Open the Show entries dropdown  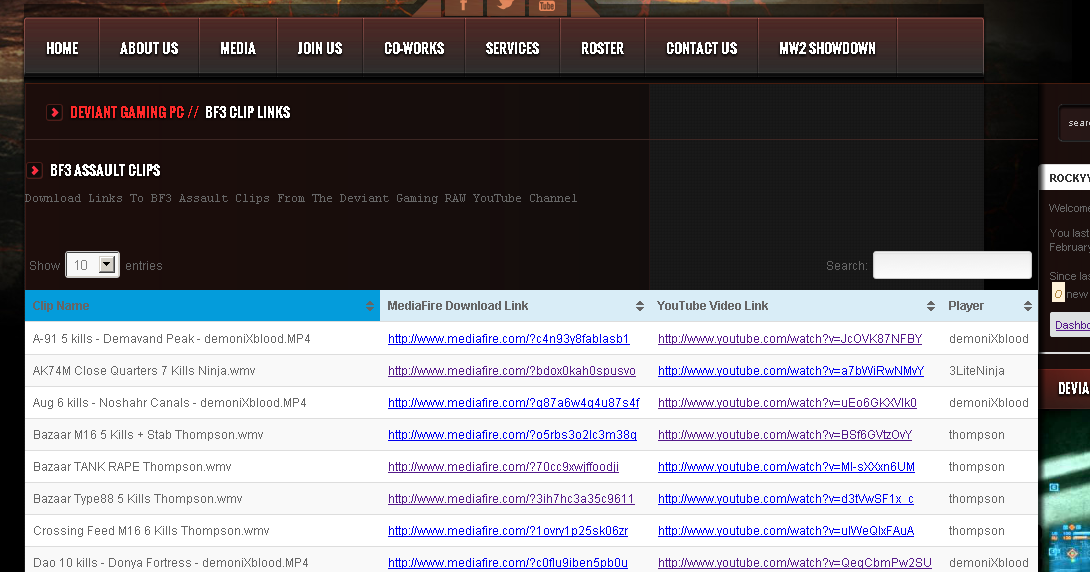[x=92, y=265]
